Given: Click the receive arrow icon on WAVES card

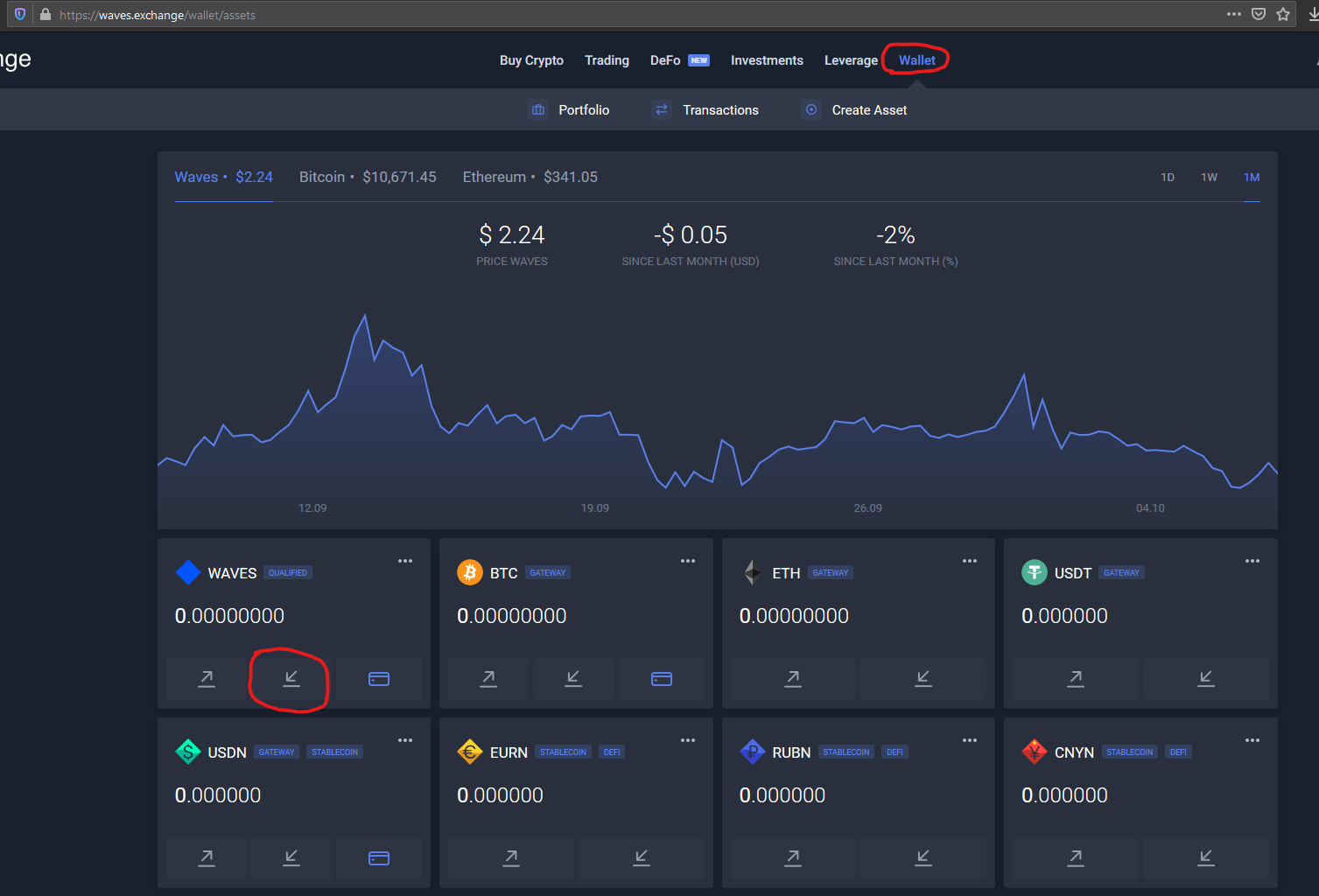Looking at the screenshot, I should (x=291, y=679).
